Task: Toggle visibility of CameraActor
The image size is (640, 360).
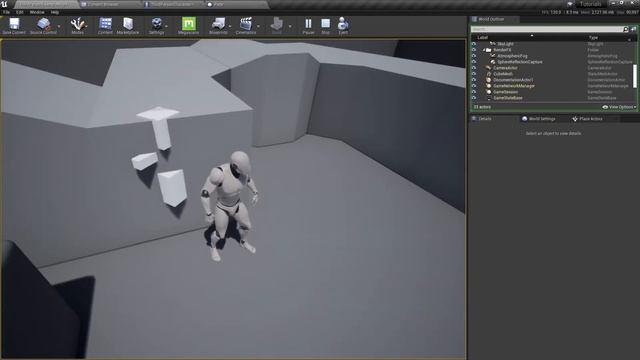Action: (474, 68)
